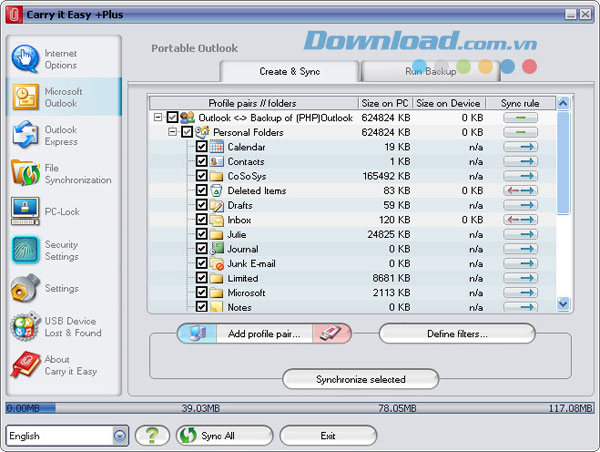Change sync rule for Outlook profile pair
The width and height of the screenshot is (600, 452).
pos(520,117)
